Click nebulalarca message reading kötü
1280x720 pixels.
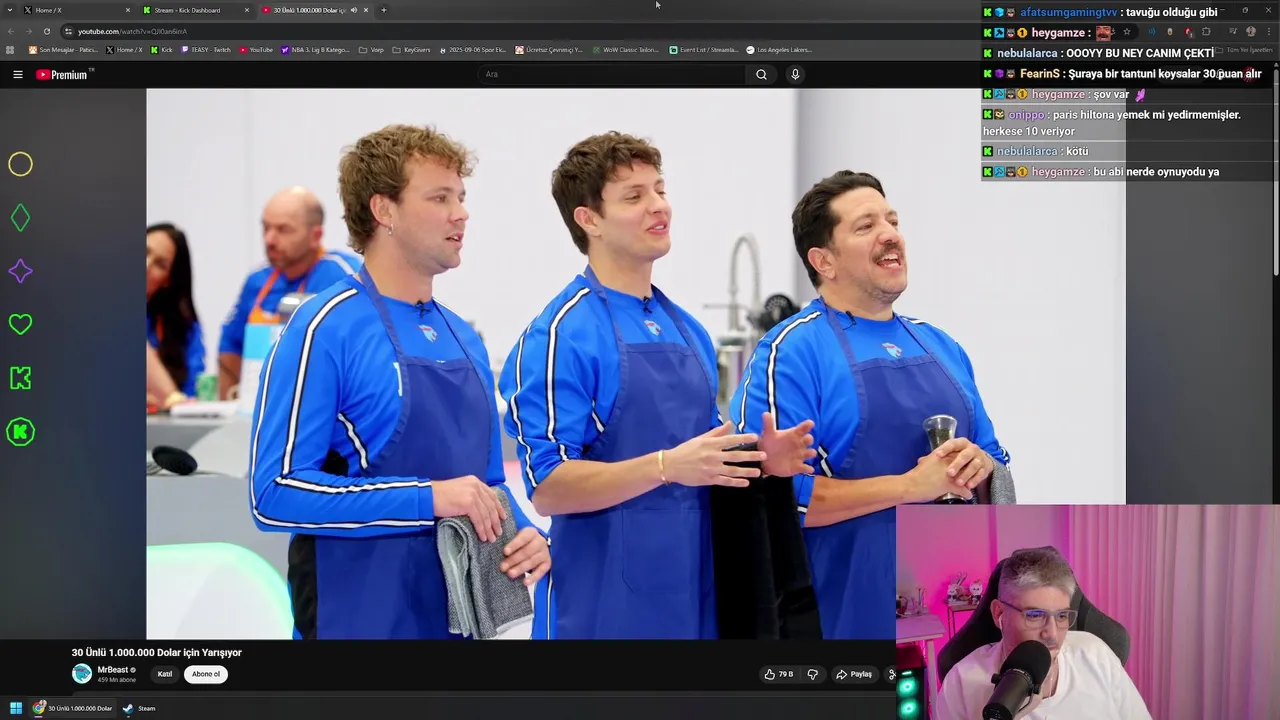click(x=1077, y=151)
